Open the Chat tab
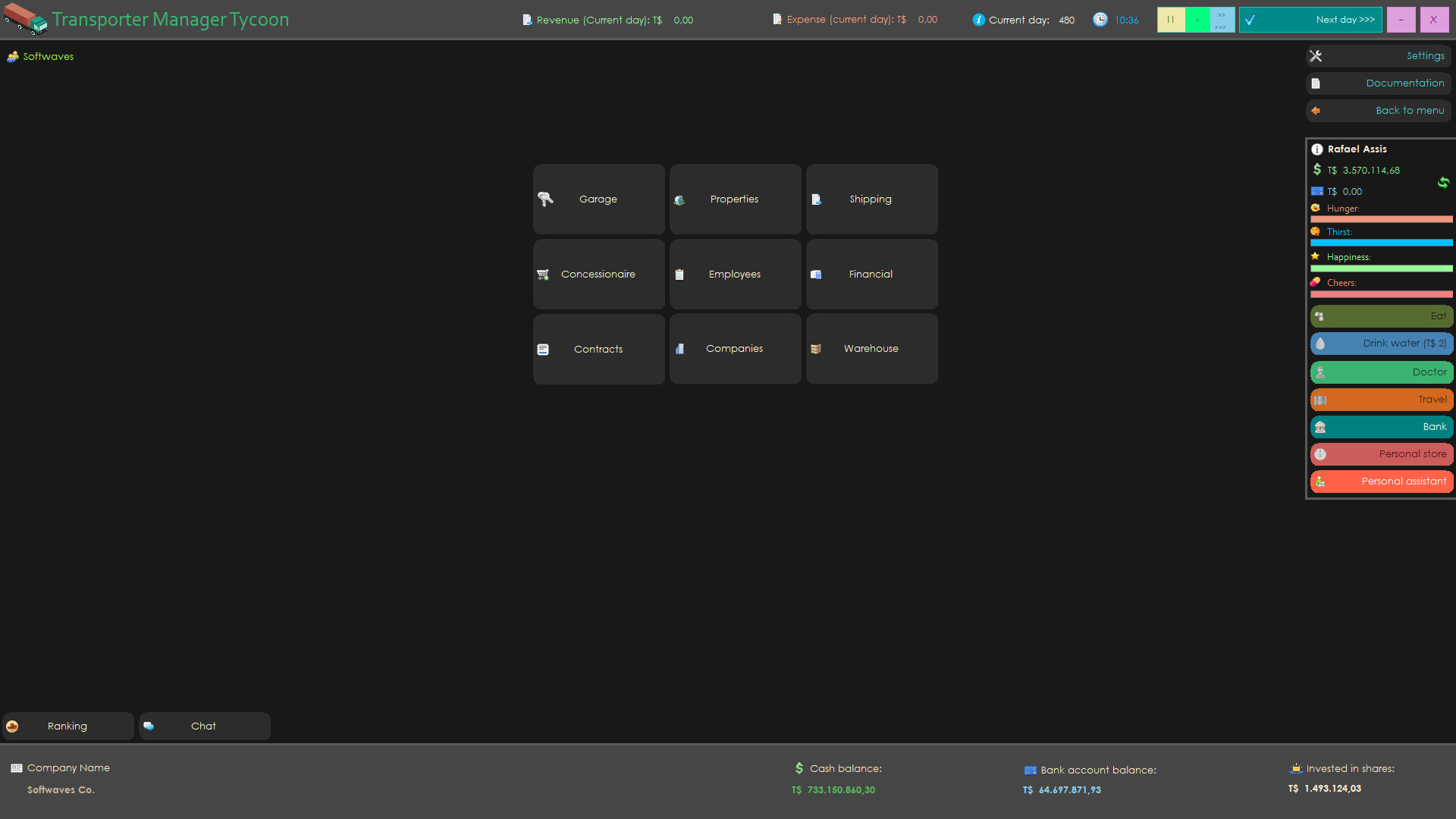This screenshot has width=1456, height=819. tap(203, 726)
